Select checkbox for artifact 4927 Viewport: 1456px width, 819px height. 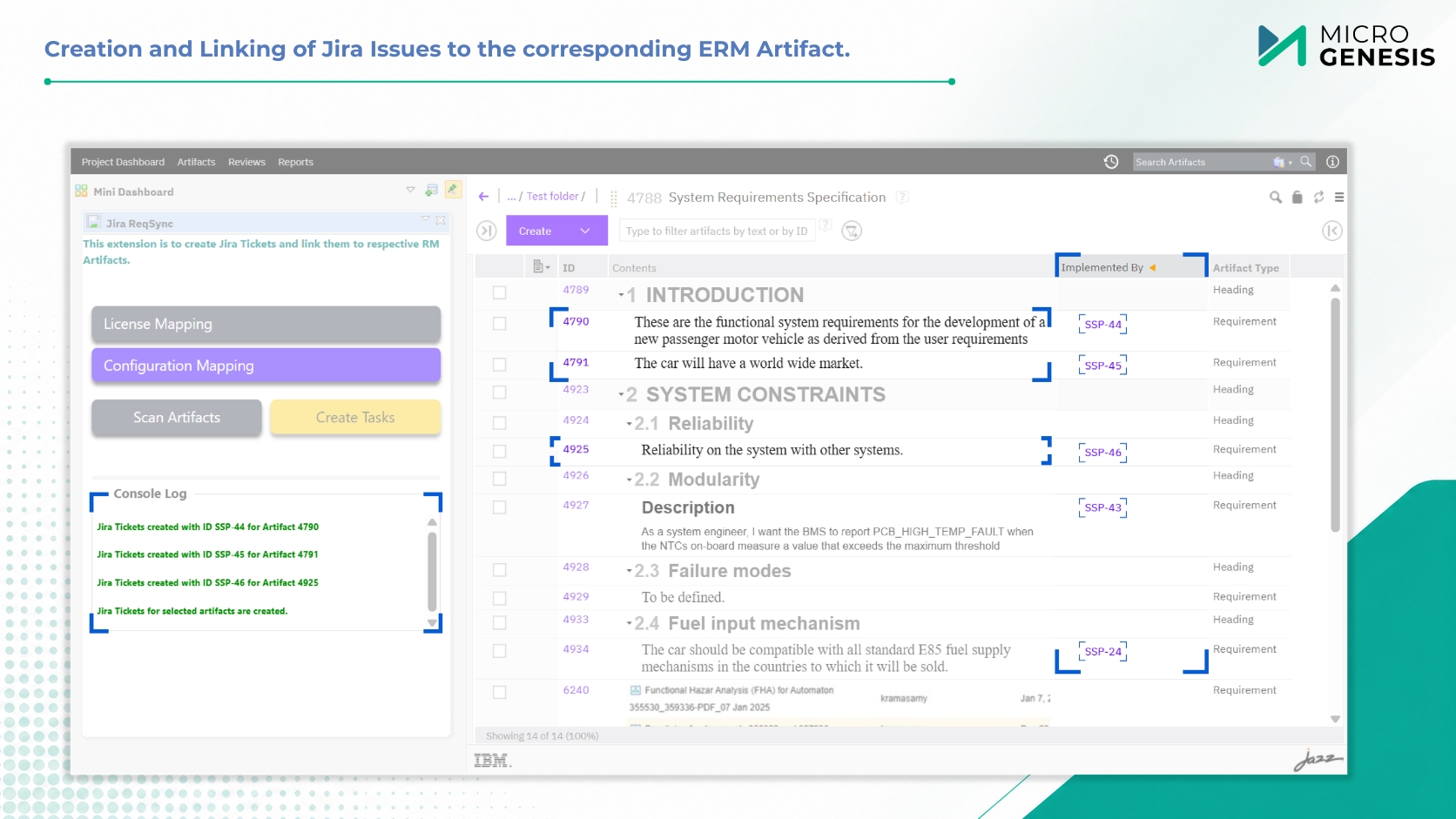pos(500,507)
